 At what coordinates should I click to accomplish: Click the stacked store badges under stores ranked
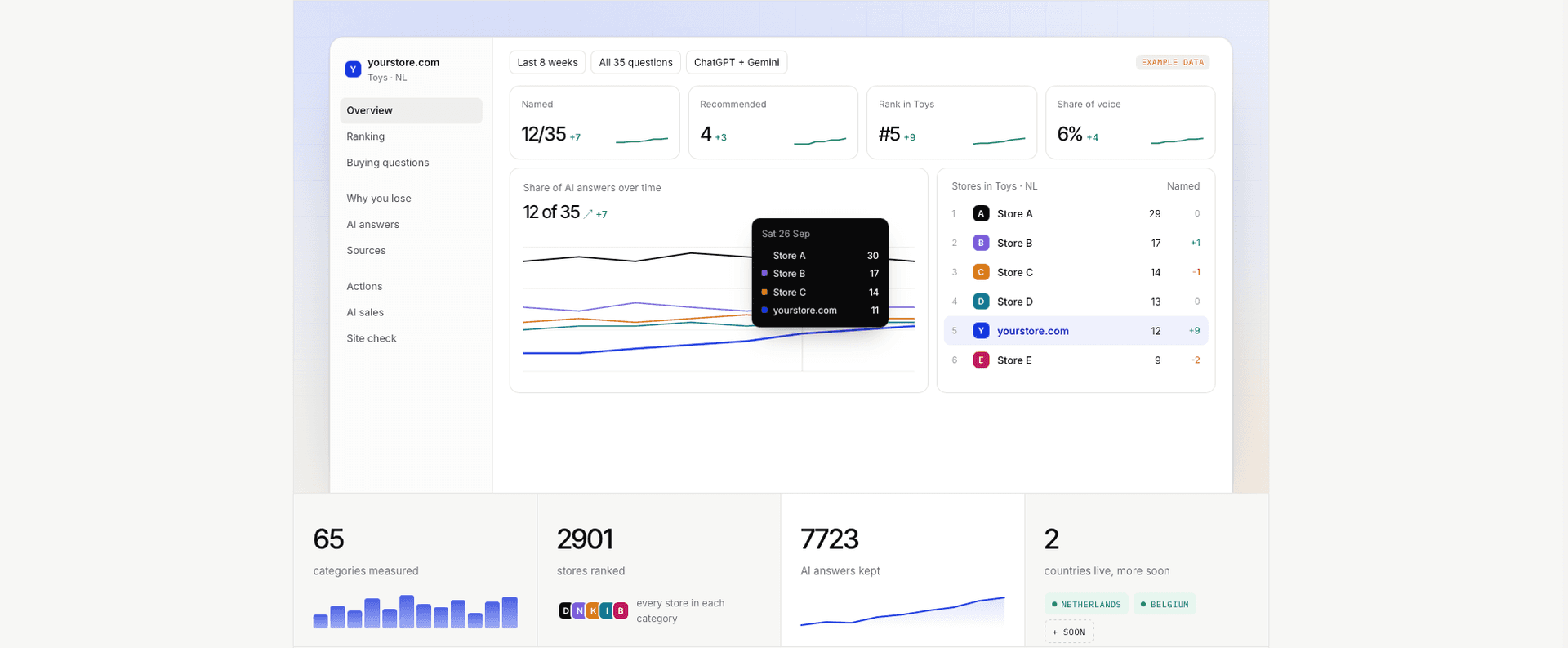(x=594, y=610)
